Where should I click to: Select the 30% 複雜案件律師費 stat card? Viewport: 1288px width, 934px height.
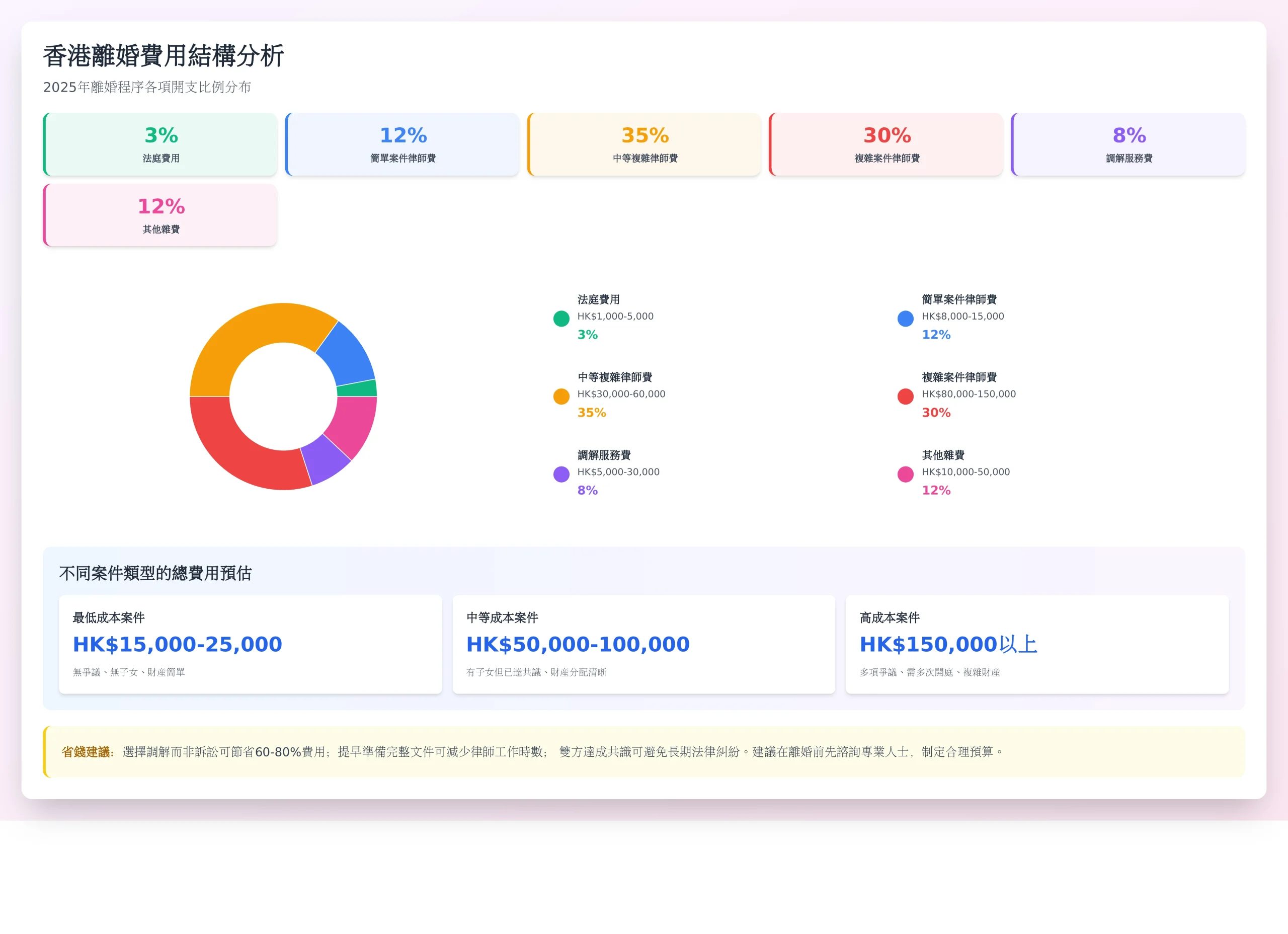pyautogui.click(x=887, y=144)
